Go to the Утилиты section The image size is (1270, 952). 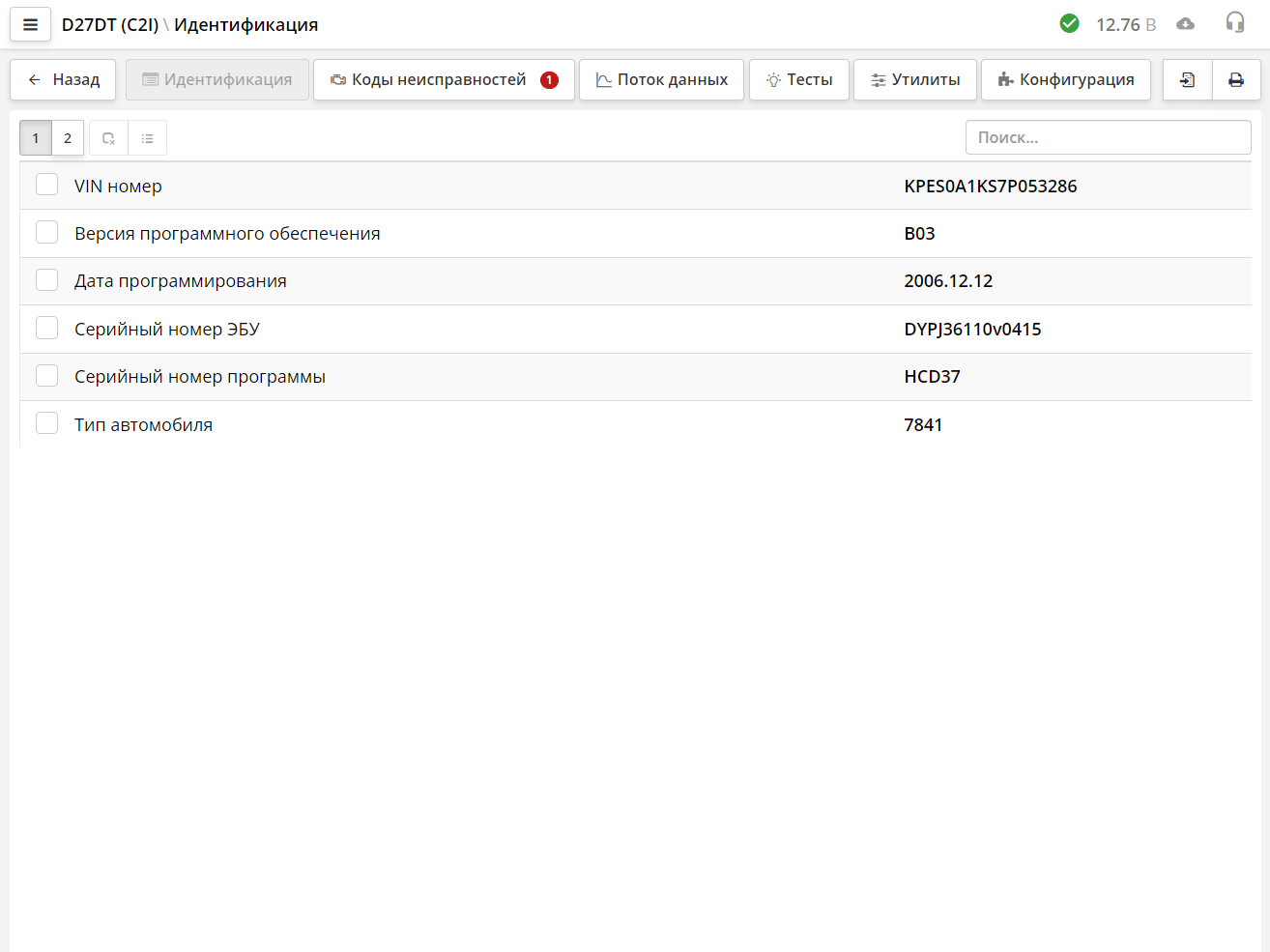point(914,80)
